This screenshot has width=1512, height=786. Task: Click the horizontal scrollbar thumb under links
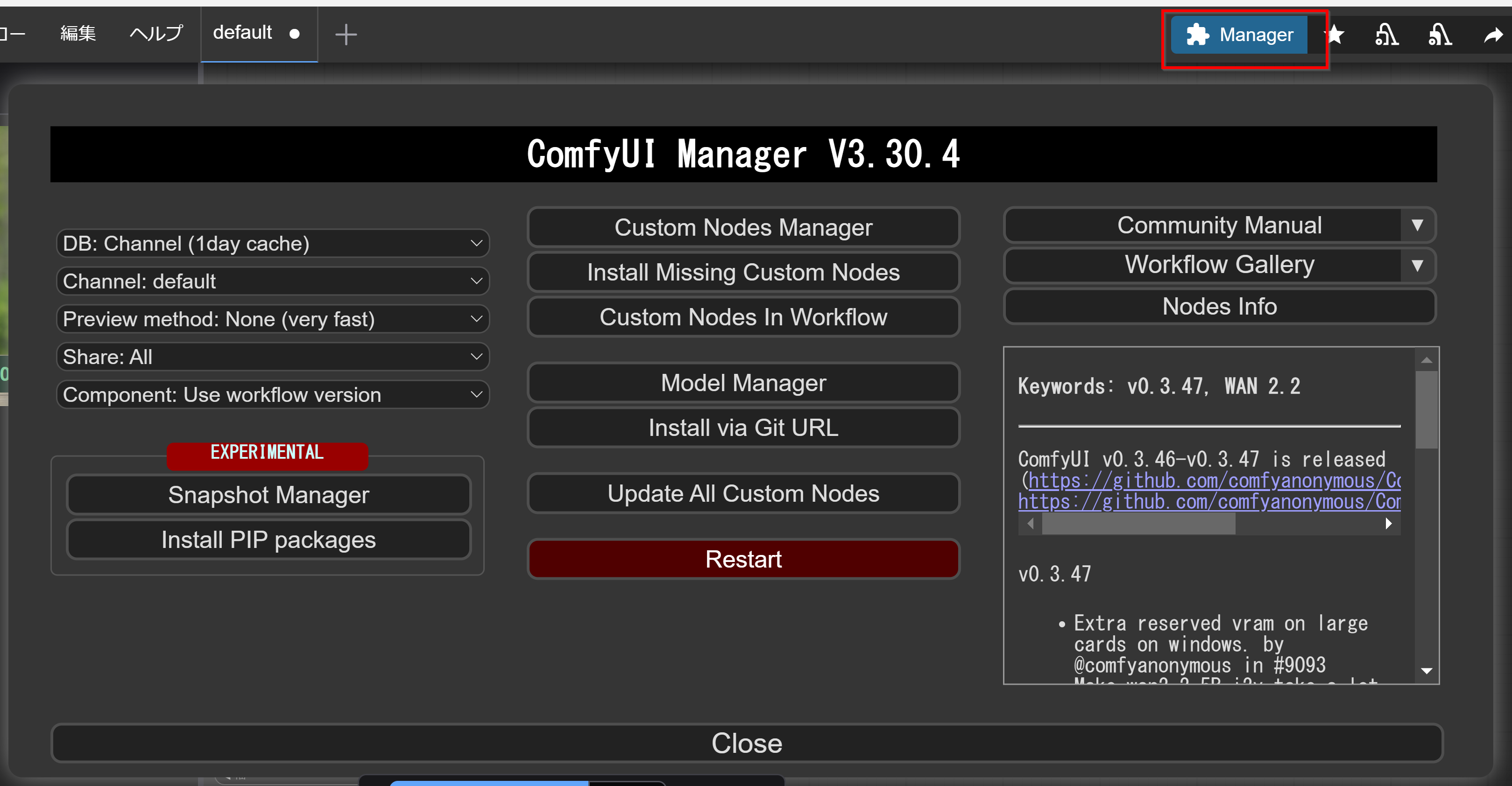point(1139,524)
